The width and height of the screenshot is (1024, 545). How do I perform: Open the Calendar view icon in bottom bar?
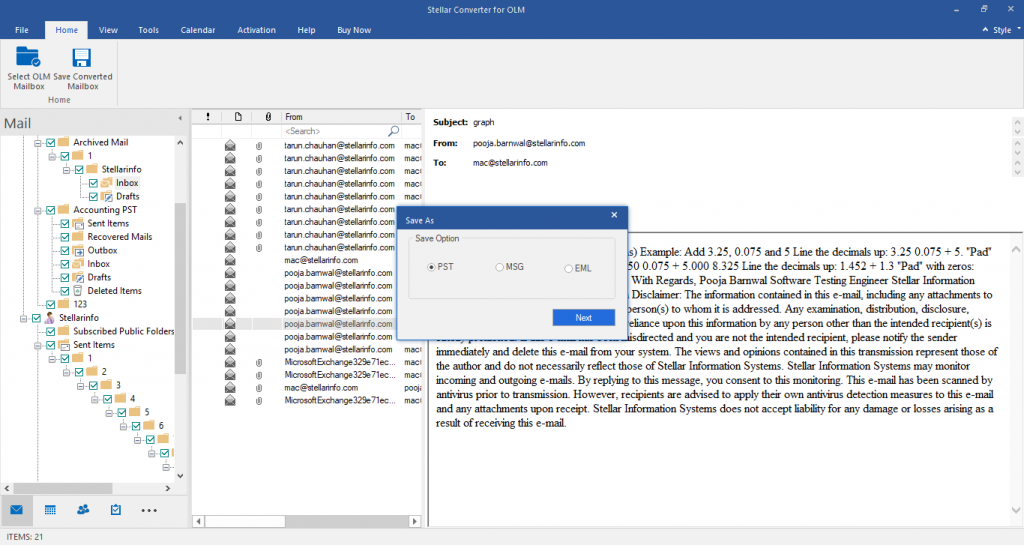(x=50, y=510)
